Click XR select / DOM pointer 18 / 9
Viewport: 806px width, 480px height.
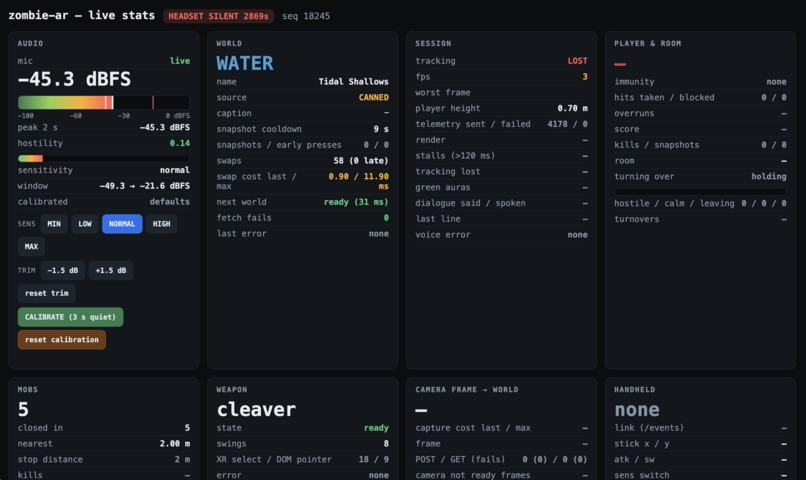pyautogui.click(x=374, y=459)
